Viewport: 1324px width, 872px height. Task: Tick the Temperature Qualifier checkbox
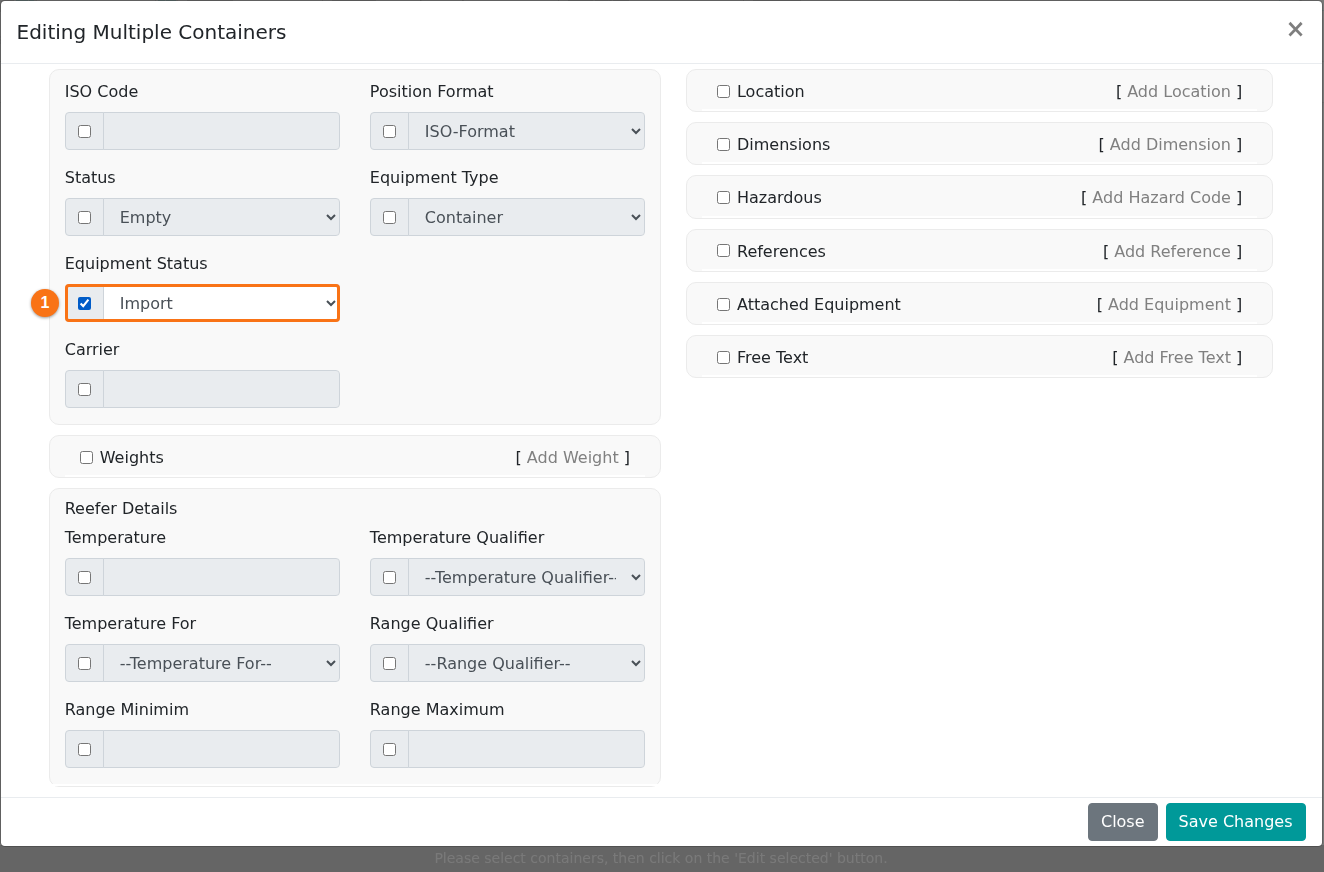click(x=389, y=577)
